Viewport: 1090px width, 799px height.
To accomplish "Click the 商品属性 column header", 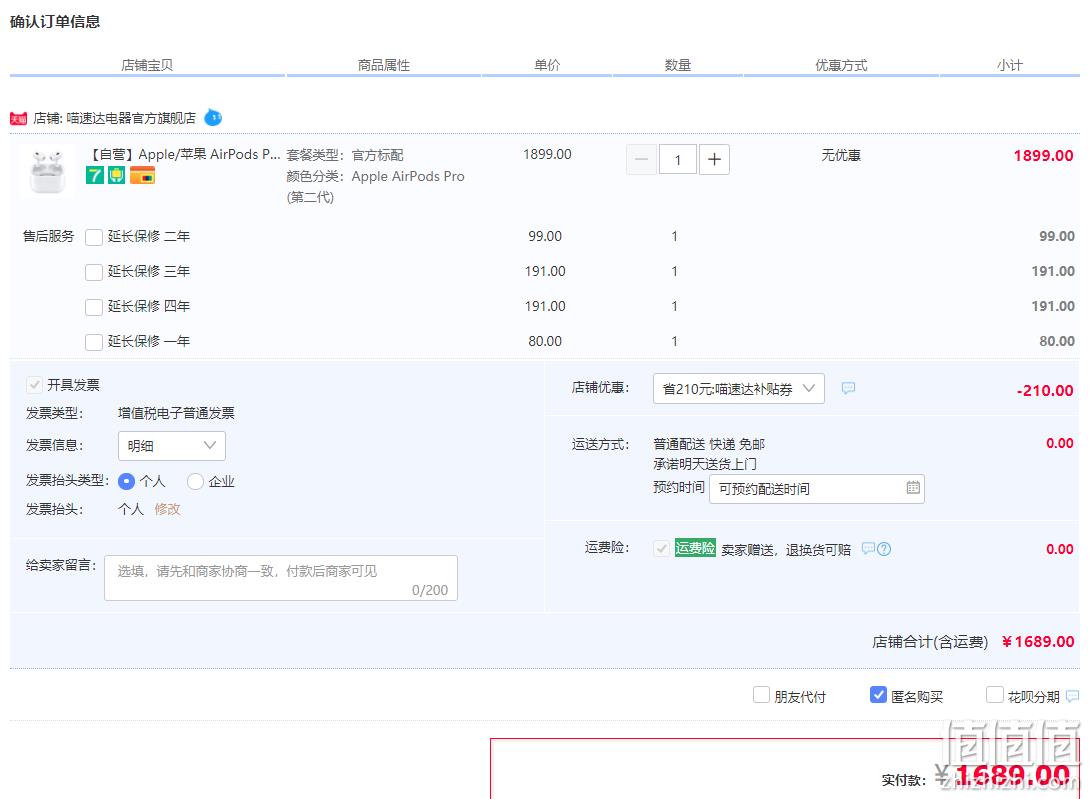I will coord(384,65).
